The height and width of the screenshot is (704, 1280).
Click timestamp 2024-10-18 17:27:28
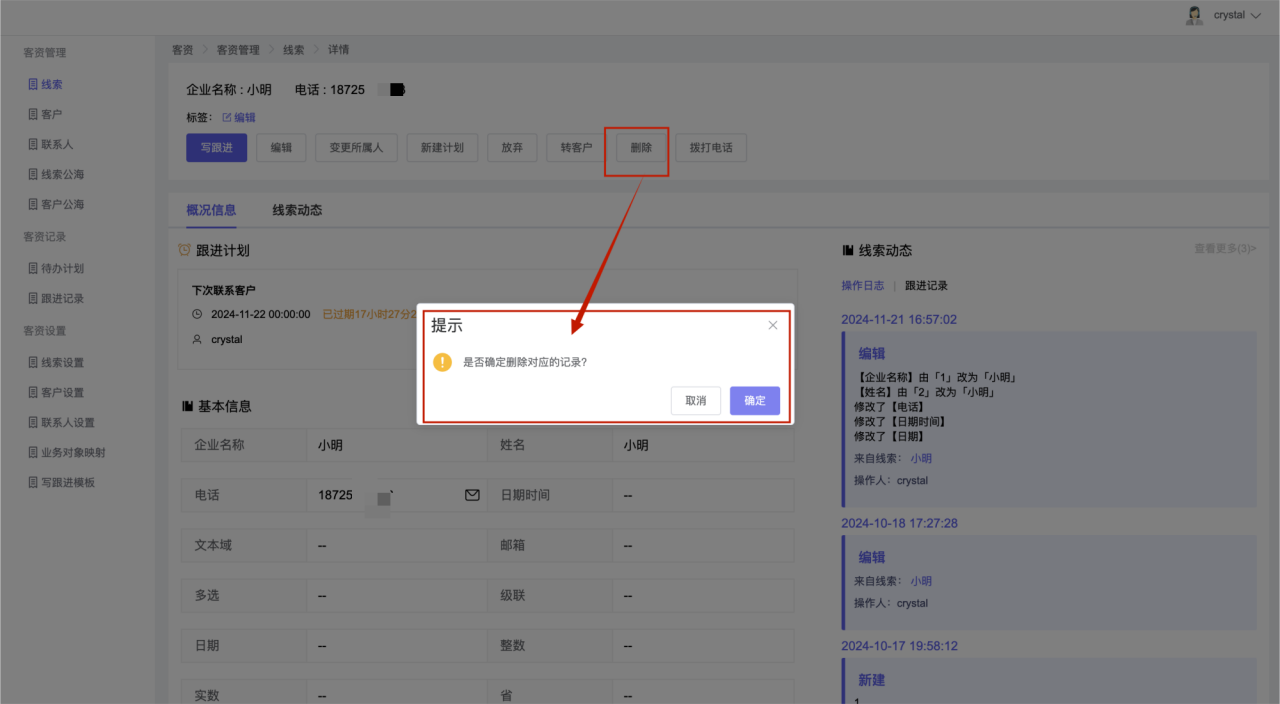(899, 524)
